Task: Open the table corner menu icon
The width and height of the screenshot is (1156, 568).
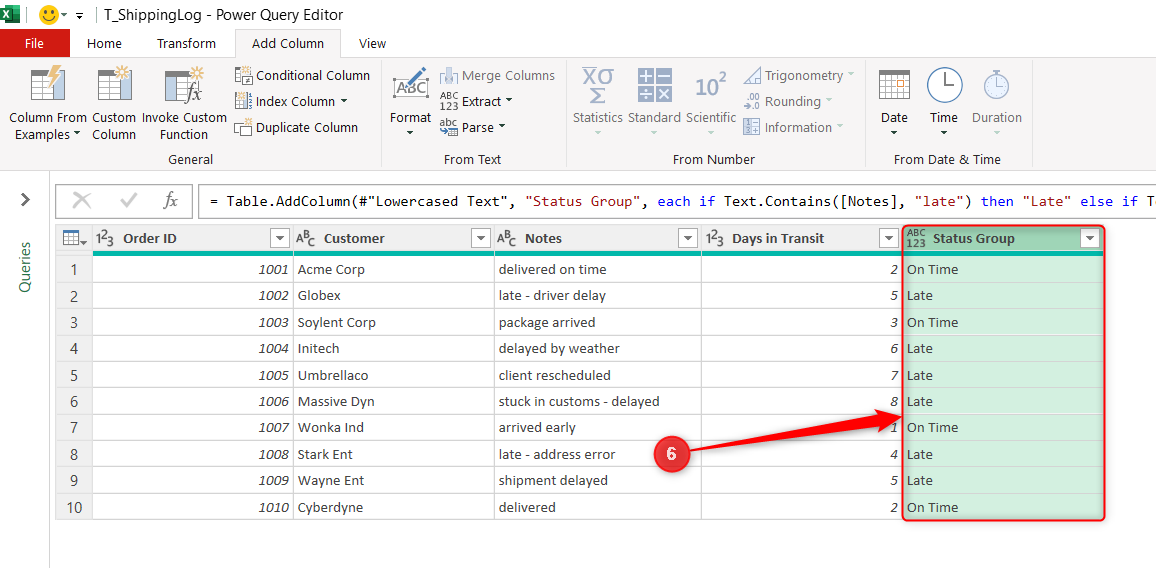Action: [74, 238]
